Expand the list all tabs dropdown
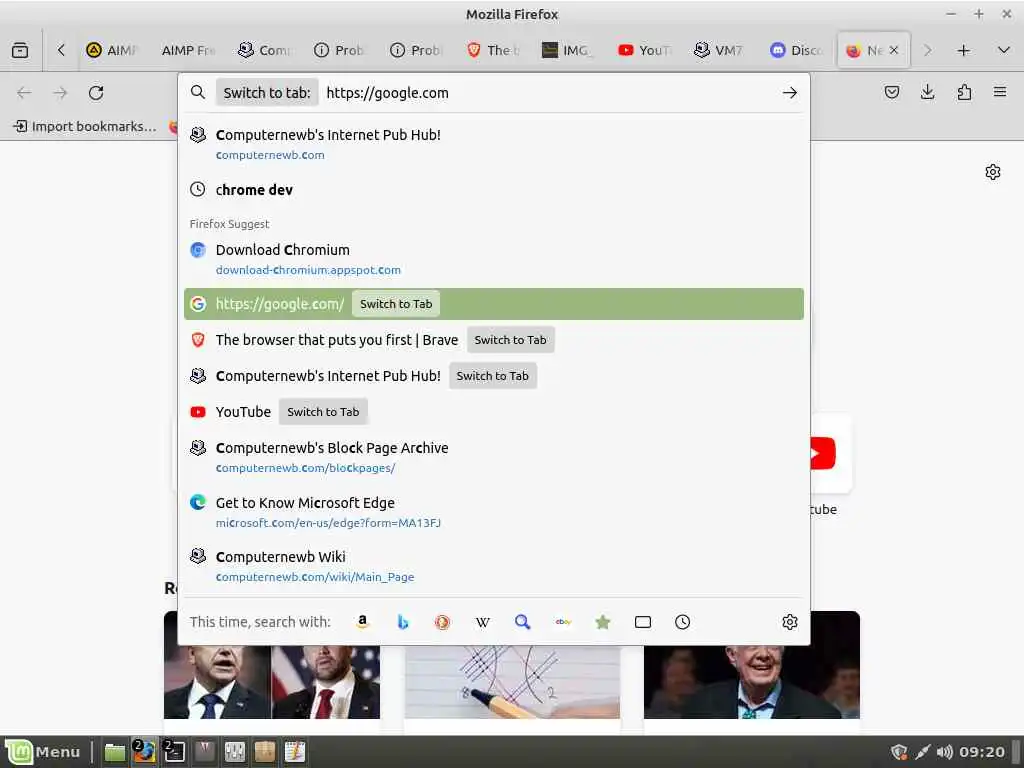Viewport: 1024px width, 768px height. [1004, 50]
